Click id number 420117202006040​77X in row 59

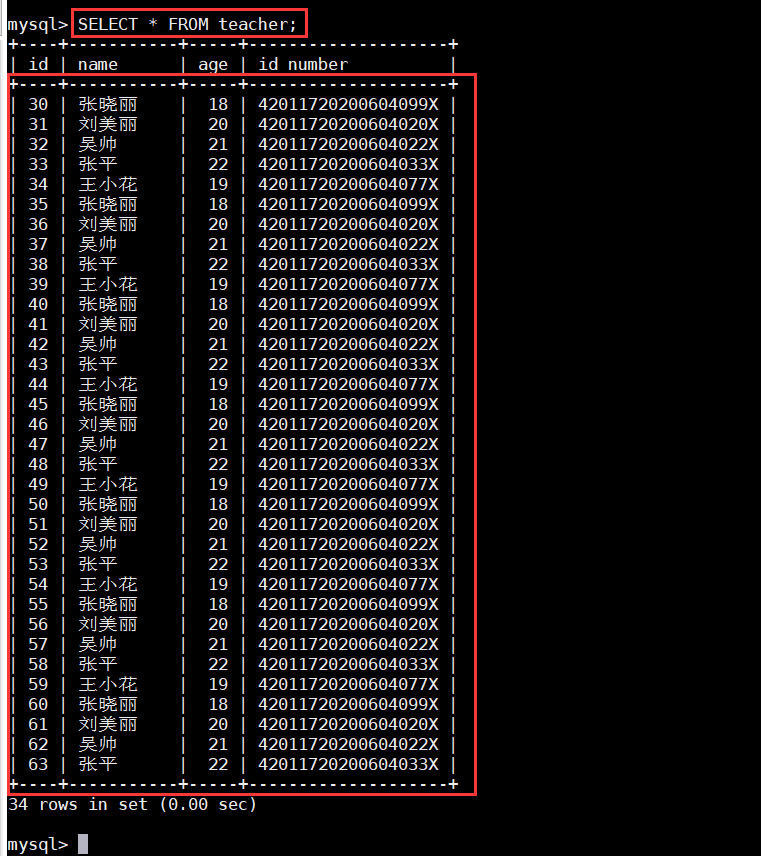348,684
